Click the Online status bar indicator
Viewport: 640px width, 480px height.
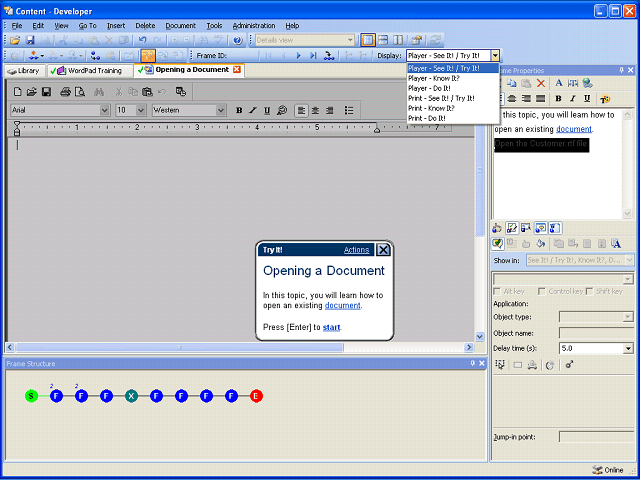point(608,470)
